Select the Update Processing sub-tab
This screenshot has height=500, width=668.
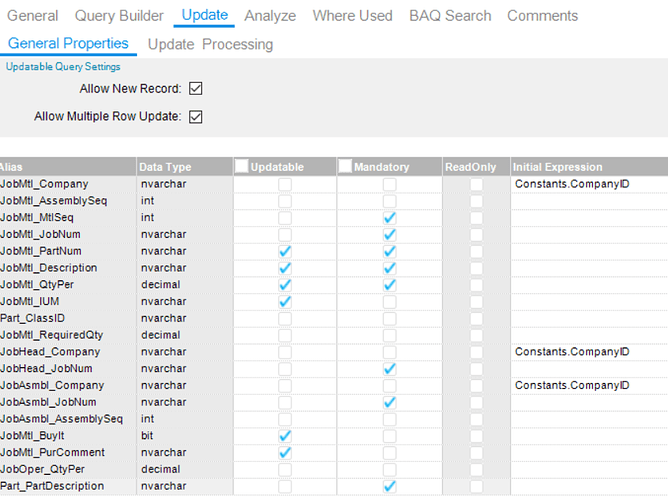click(x=210, y=44)
